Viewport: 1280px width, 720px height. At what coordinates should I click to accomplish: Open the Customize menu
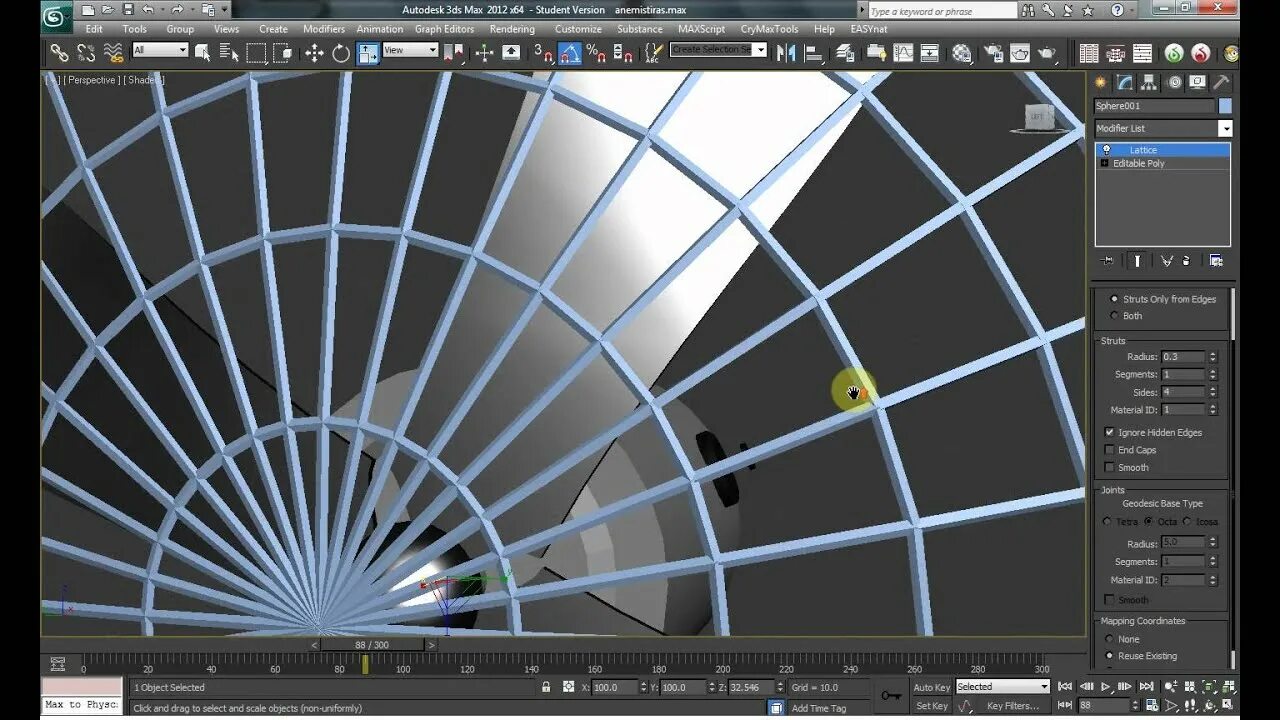click(x=578, y=29)
